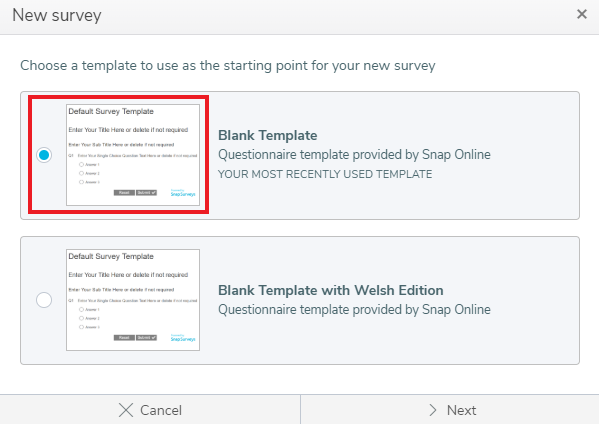Click the 'New survey' dialog title

coord(57,16)
